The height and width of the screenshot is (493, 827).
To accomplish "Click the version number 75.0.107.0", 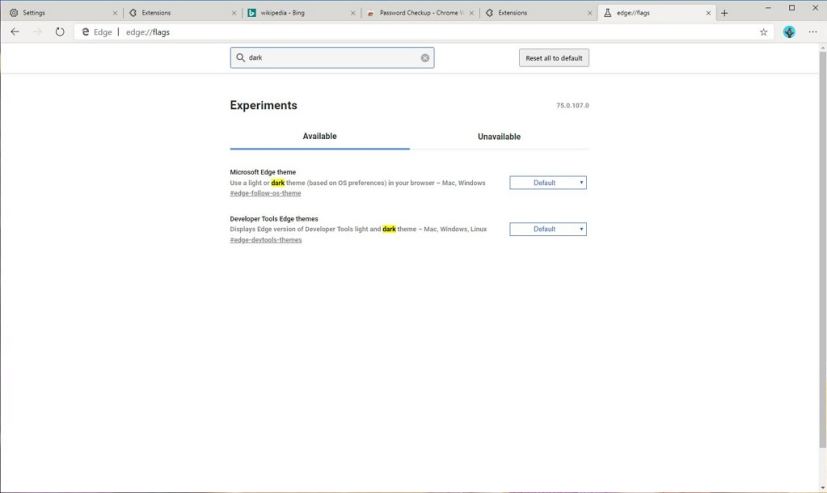I will point(572,105).
